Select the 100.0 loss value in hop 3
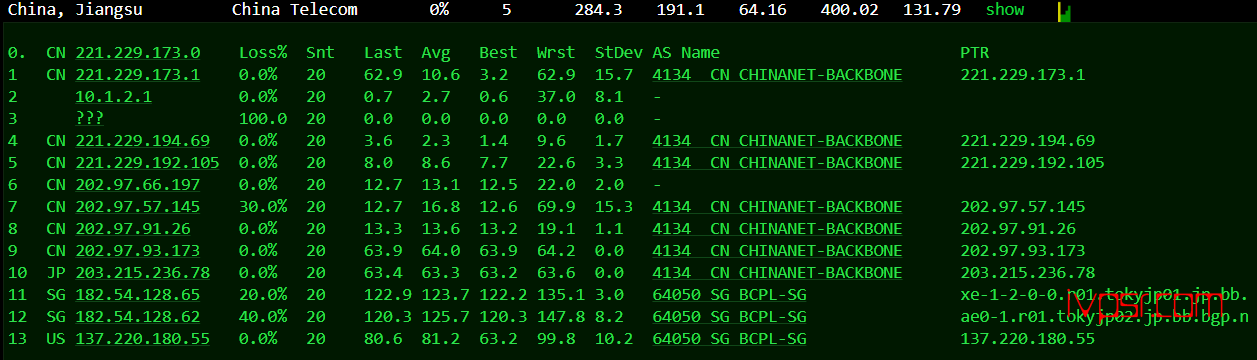This screenshot has height=360, width=1257. (263, 118)
